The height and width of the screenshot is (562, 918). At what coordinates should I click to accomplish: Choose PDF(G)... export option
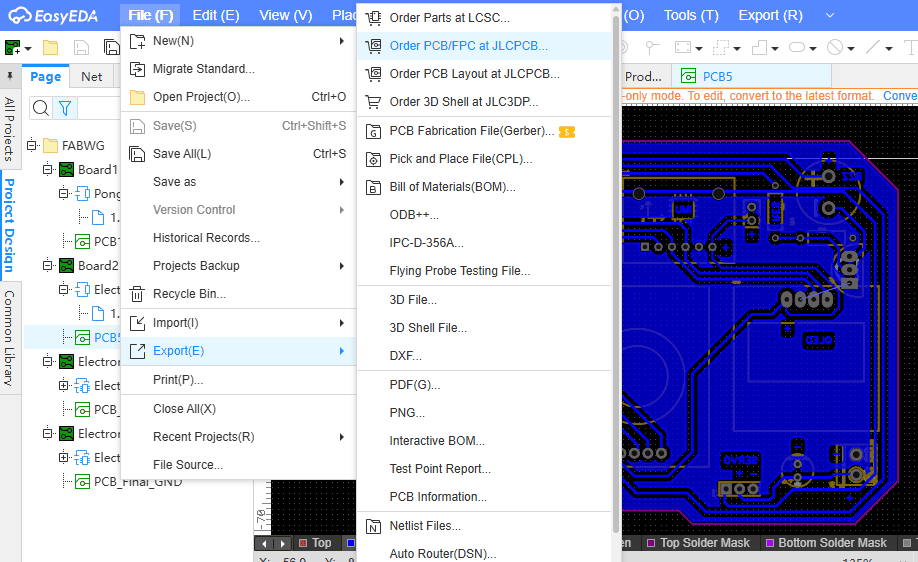tap(484, 385)
